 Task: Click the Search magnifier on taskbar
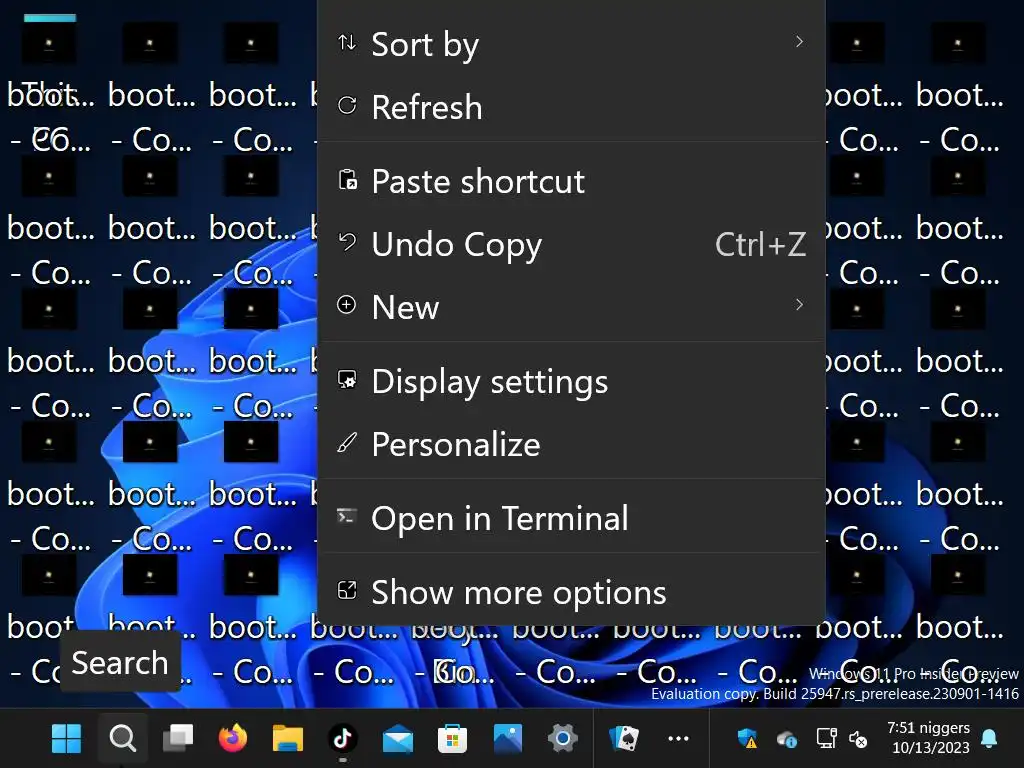[122, 739]
